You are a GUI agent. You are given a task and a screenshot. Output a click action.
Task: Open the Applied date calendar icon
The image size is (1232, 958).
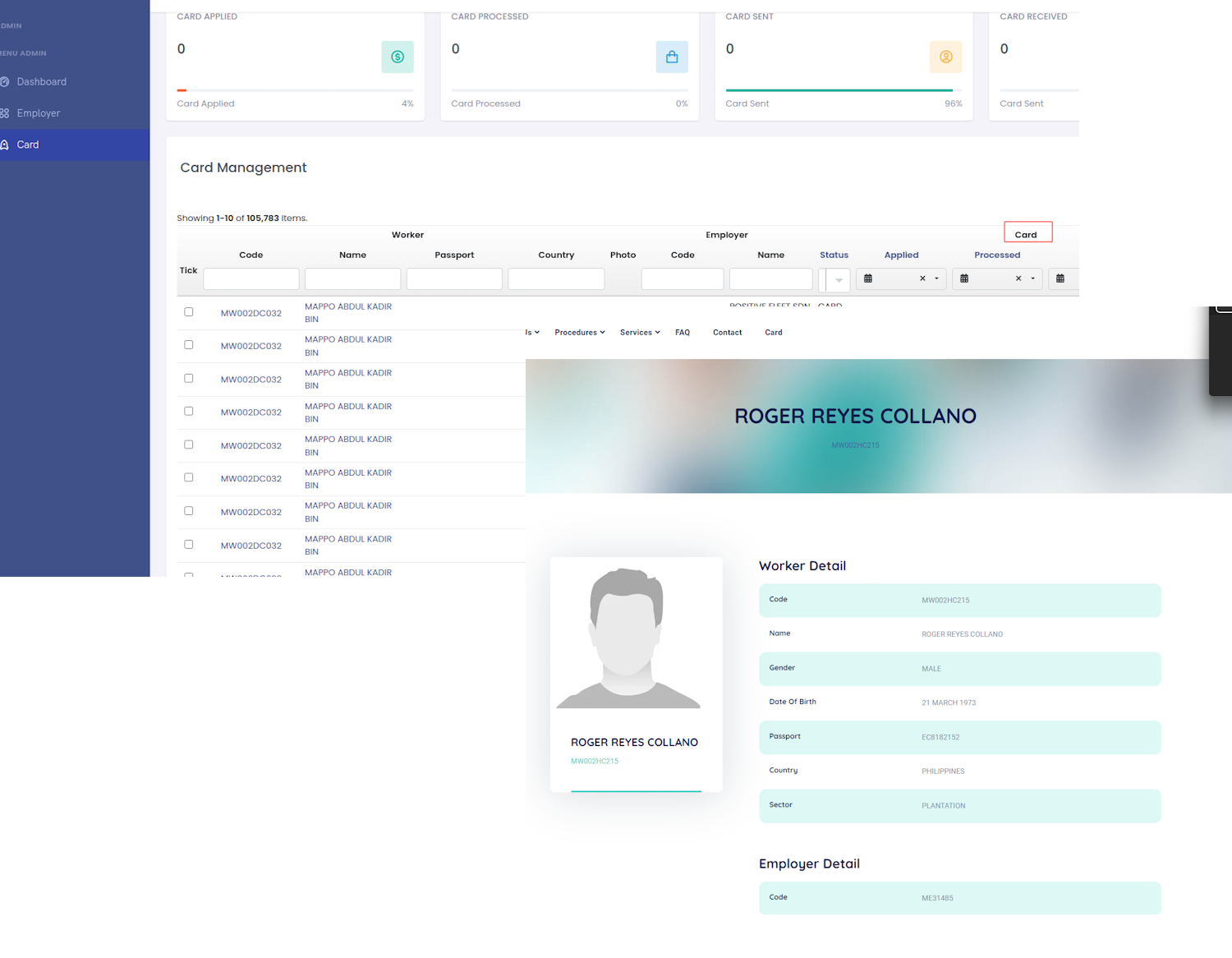[868, 279]
